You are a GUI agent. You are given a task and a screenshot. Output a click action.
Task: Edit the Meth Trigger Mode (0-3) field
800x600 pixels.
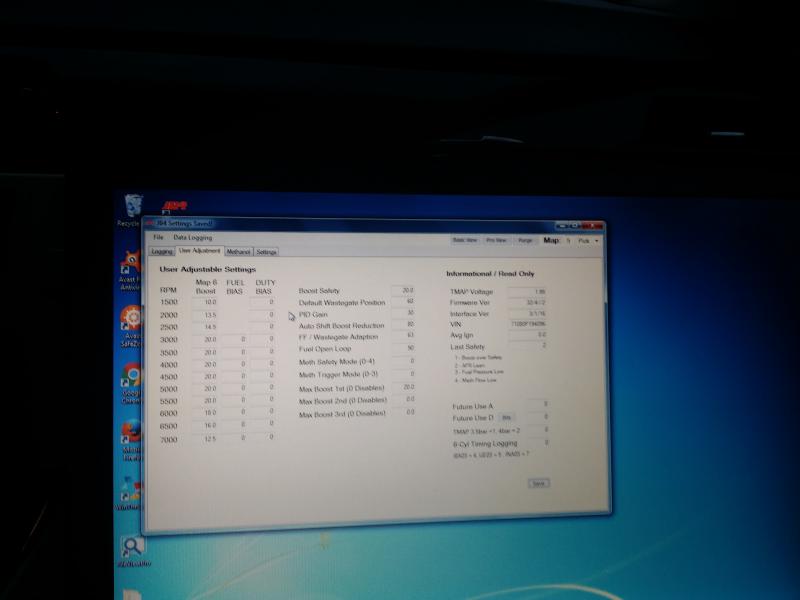click(403, 374)
